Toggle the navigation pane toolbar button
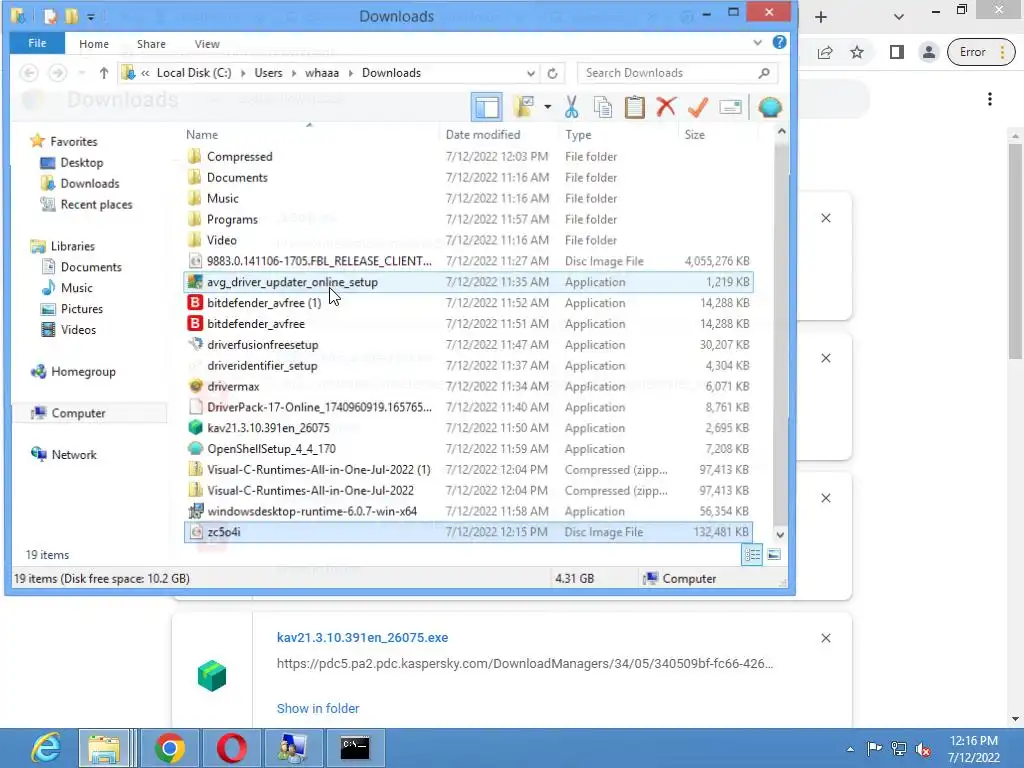Viewport: 1024px width, 768px height. pyautogui.click(x=487, y=107)
